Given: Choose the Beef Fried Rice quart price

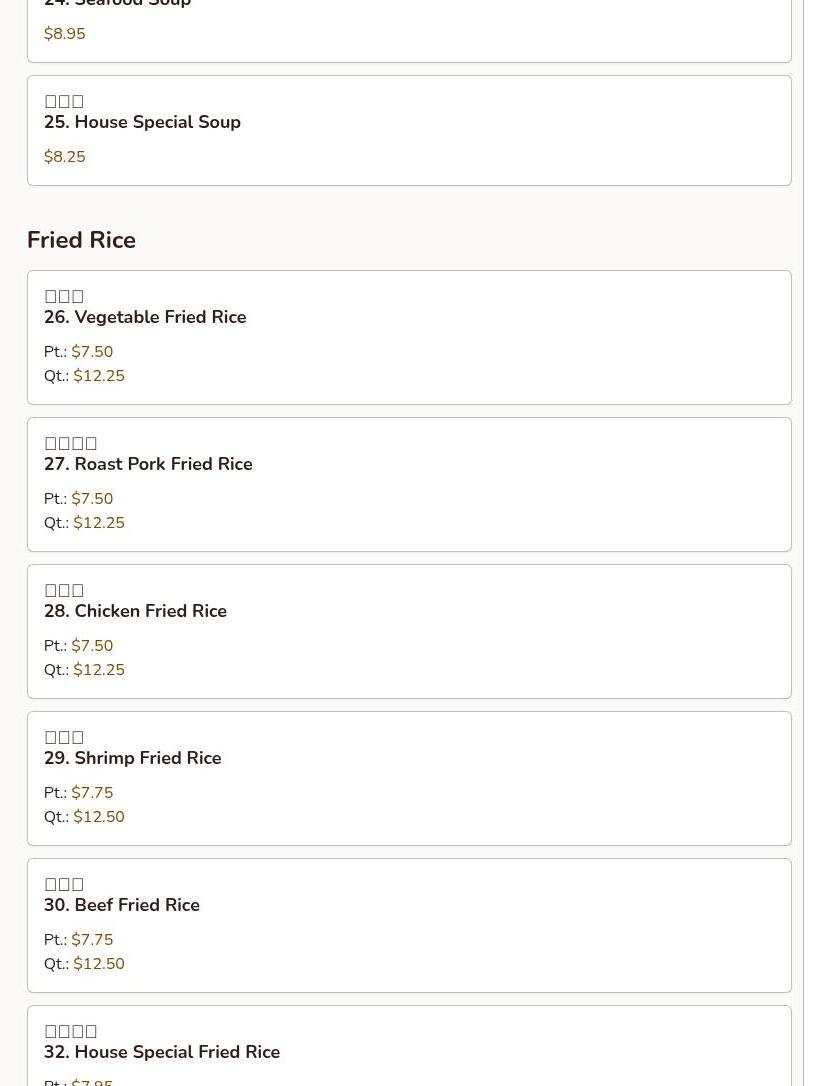Looking at the screenshot, I should 99,964.
